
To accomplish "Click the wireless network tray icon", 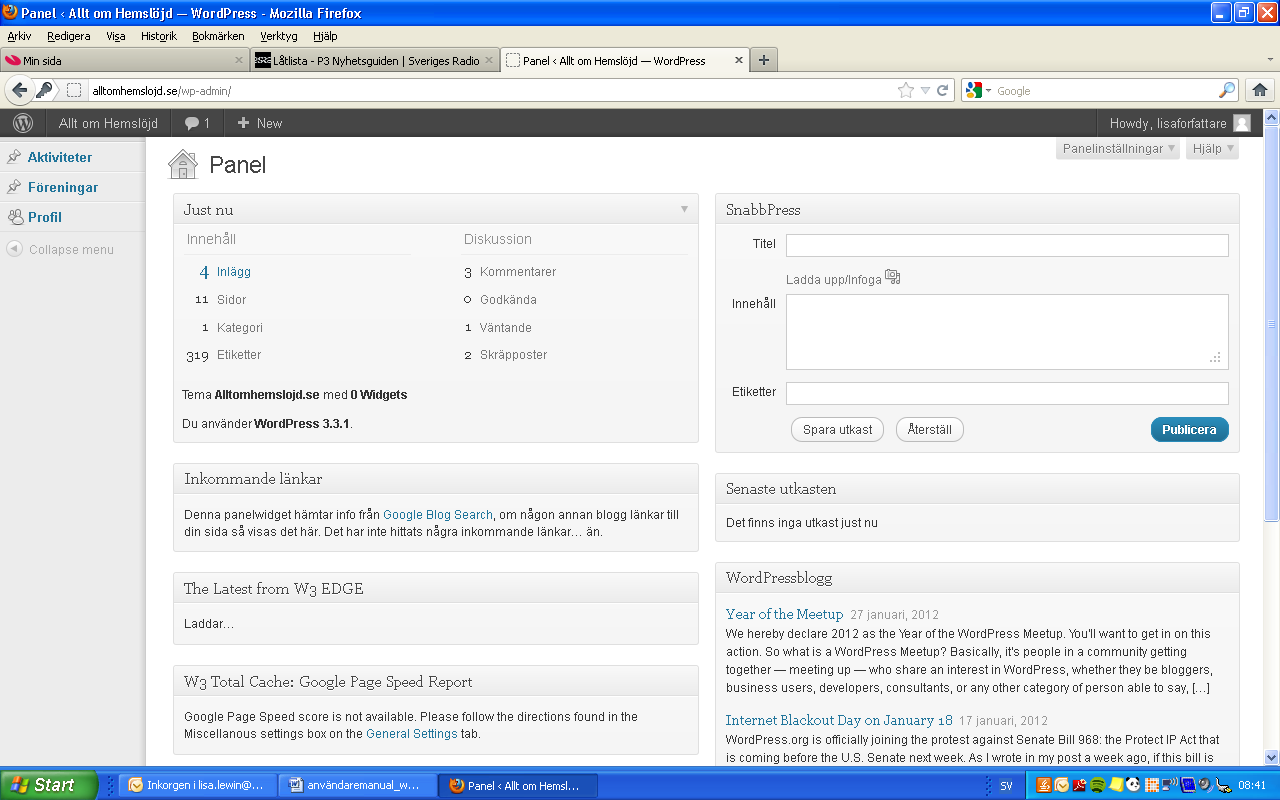I will (x=1170, y=785).
